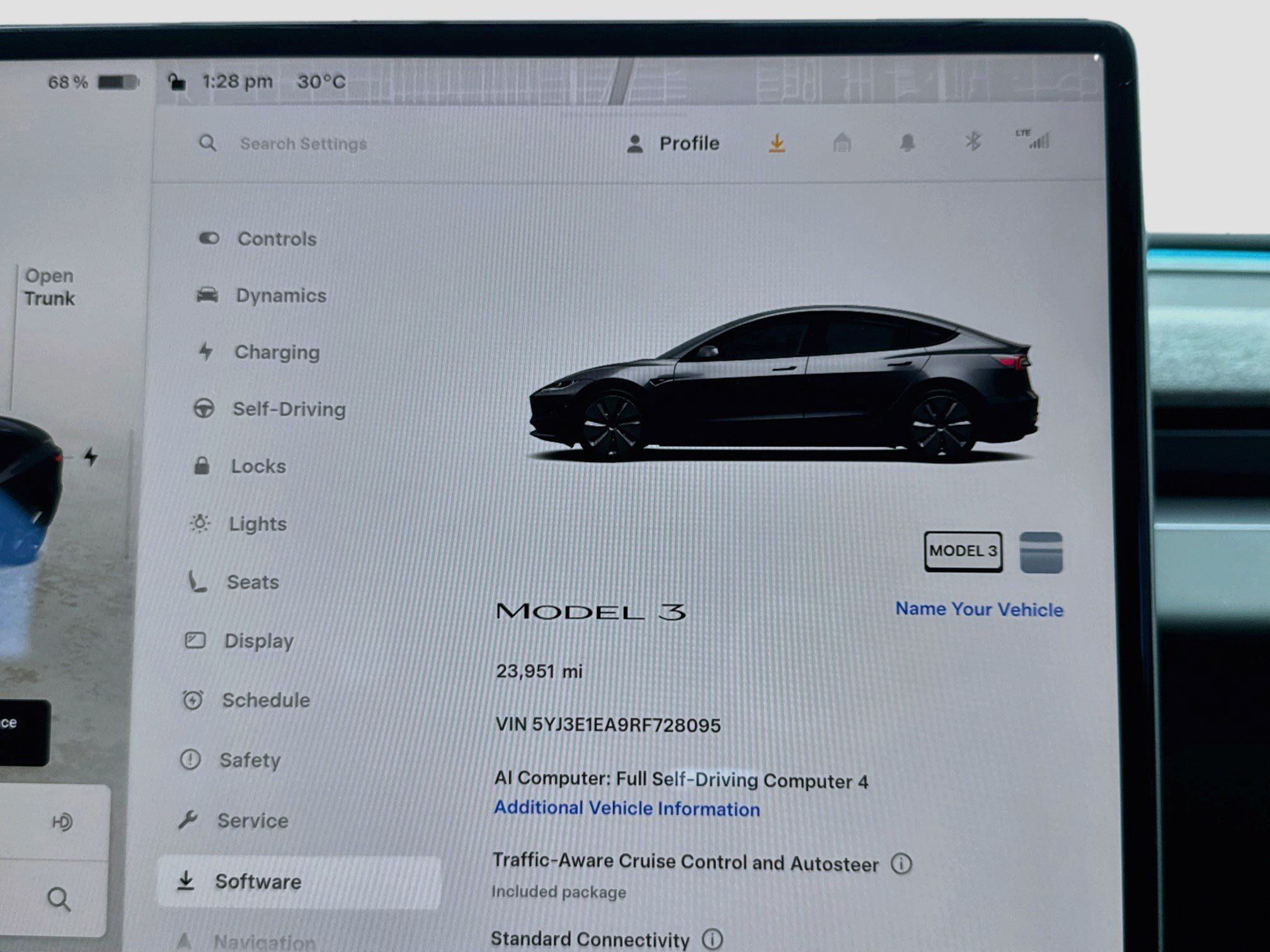1270x952 pixels.
Task: Open Navigation settings menu
Action: point(246,941)
